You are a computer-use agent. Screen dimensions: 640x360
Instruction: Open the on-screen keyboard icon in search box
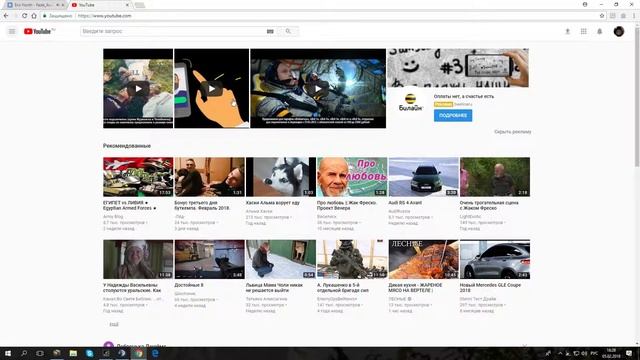pos(270,31)
